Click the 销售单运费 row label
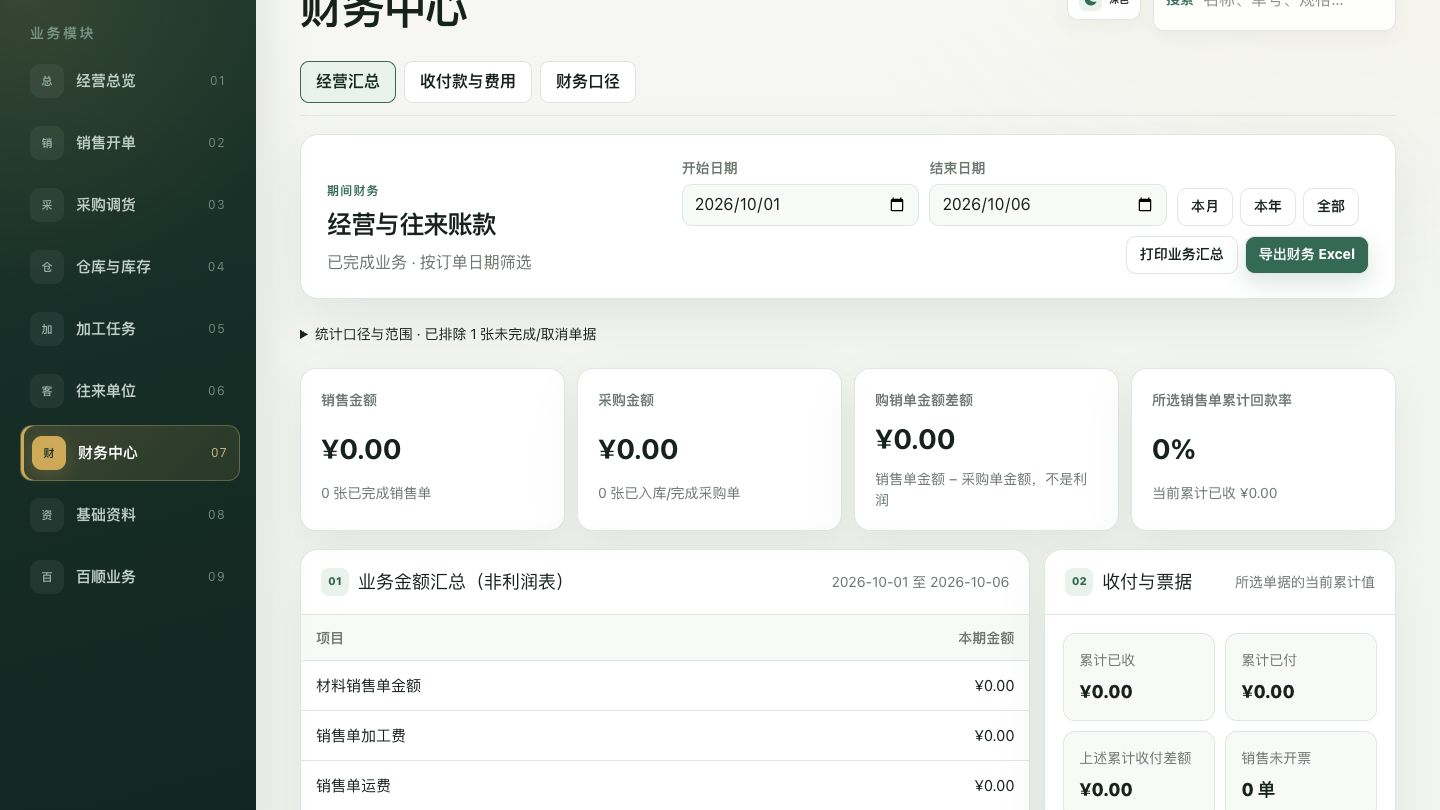Screen dimensions: 1440x810 click(x=354, y=786)
